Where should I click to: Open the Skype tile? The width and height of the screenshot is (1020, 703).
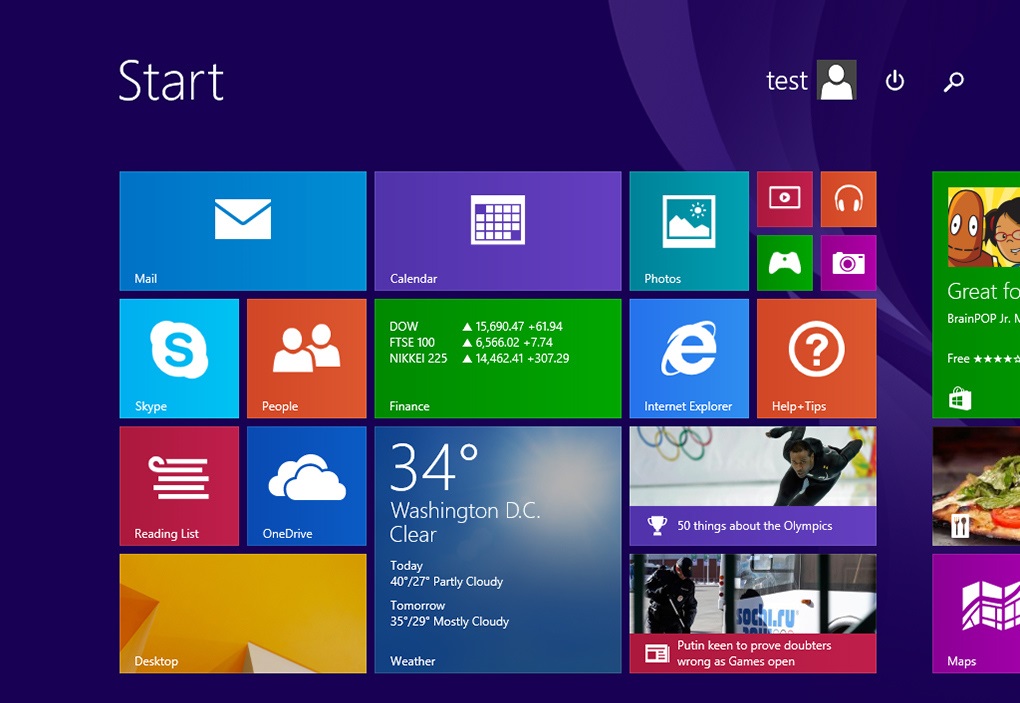pyautogui.click(x=179, y=358)
